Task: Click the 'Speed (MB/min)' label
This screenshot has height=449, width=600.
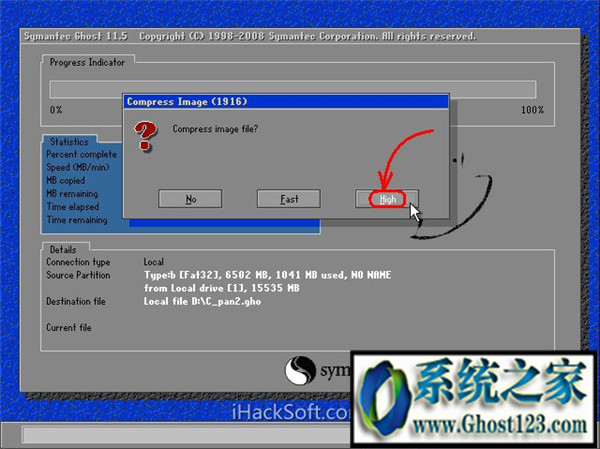Action: pyautogui.click(x=78, y=167)
